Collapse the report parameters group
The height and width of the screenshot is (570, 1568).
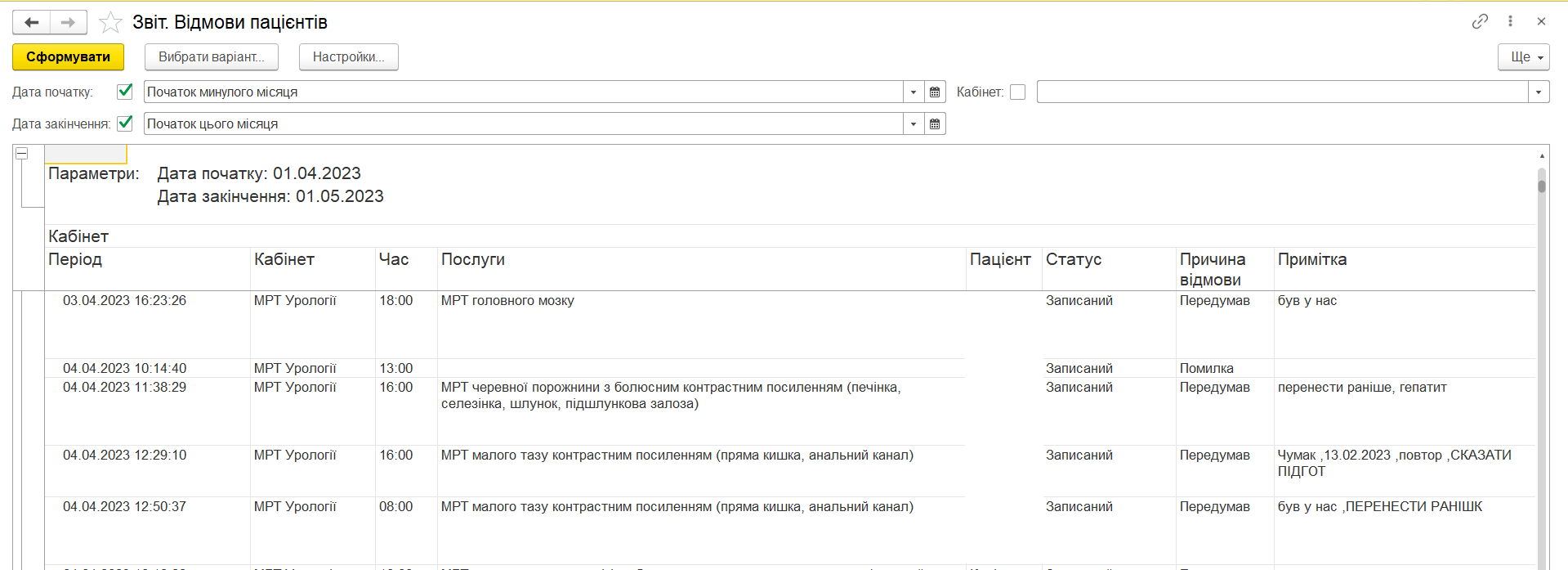(22, 154)
